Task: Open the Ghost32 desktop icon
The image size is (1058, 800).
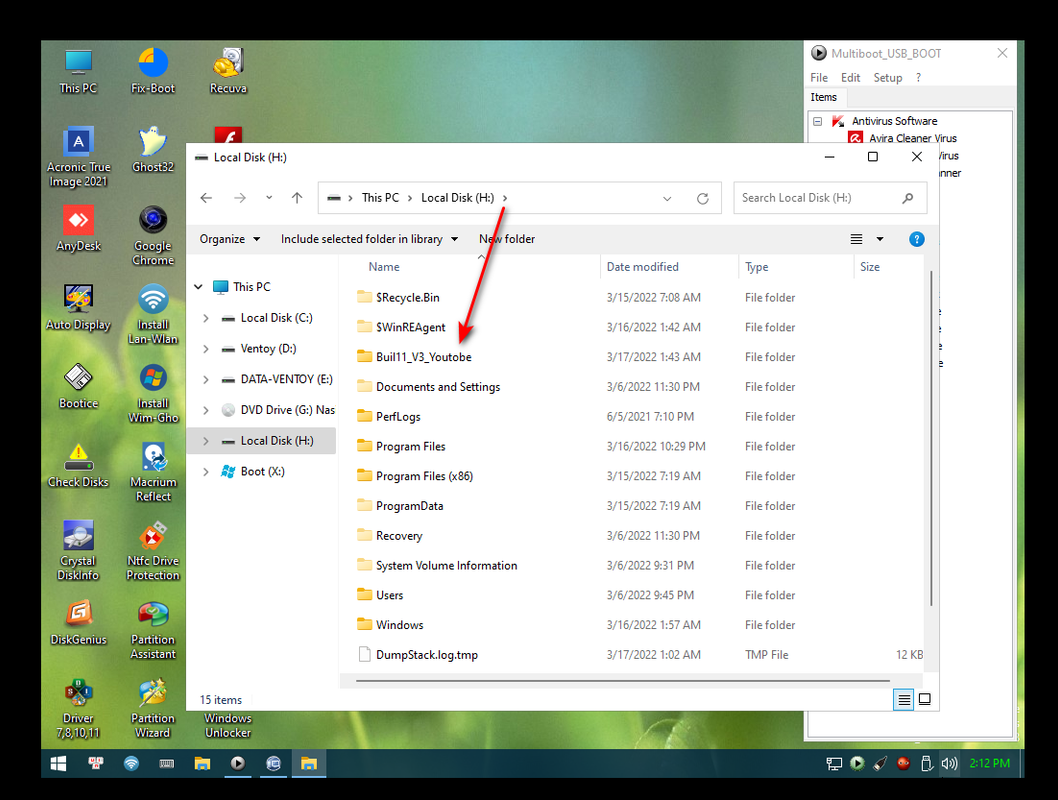Action: [x=153, y=150]
